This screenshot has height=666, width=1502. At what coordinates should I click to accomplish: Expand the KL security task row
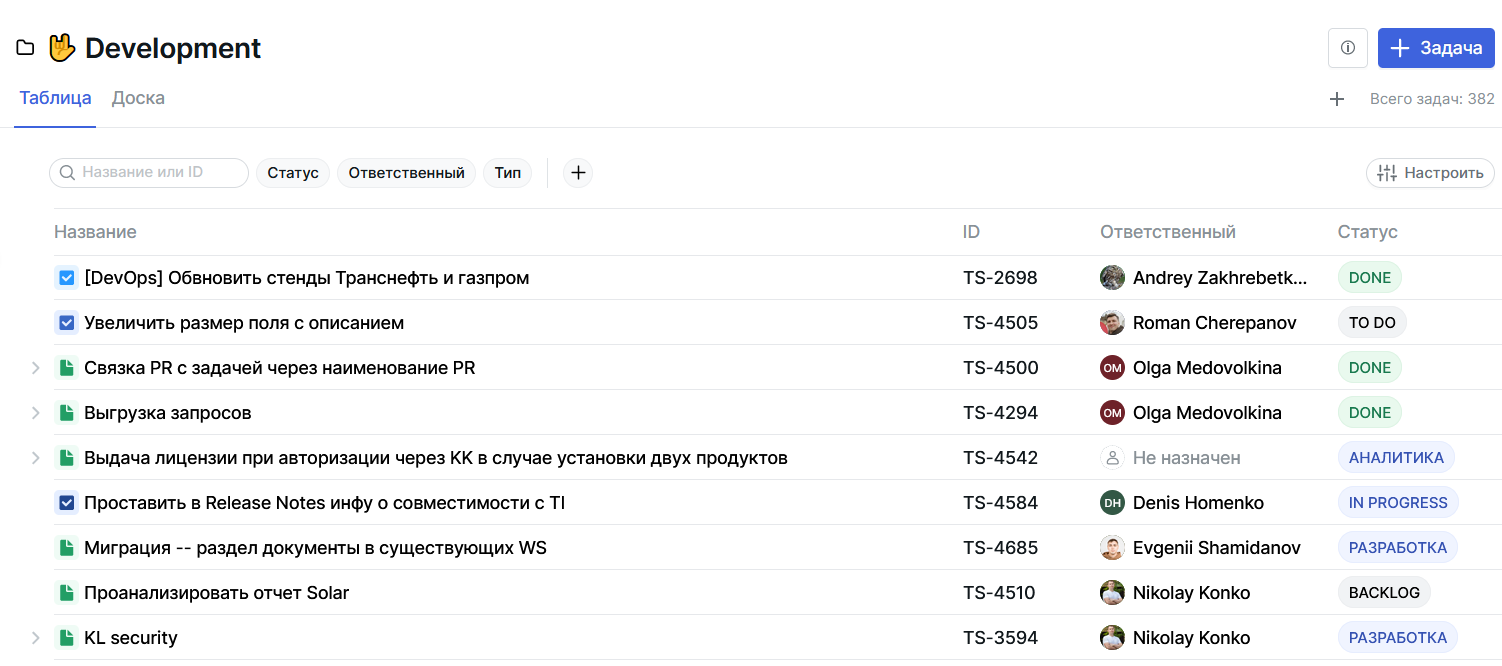point(35,638)
